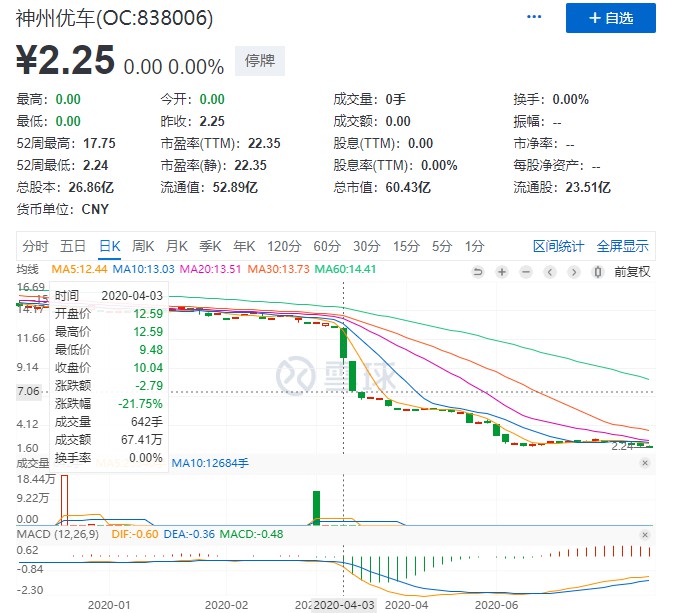The width and height of the screenshot is (676, 613).
Task: Click the 总股本 26.86亿 value
Action: (x=91, y=187)
